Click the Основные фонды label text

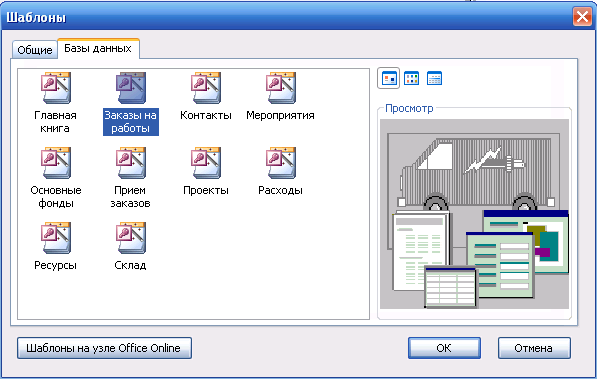56,197
